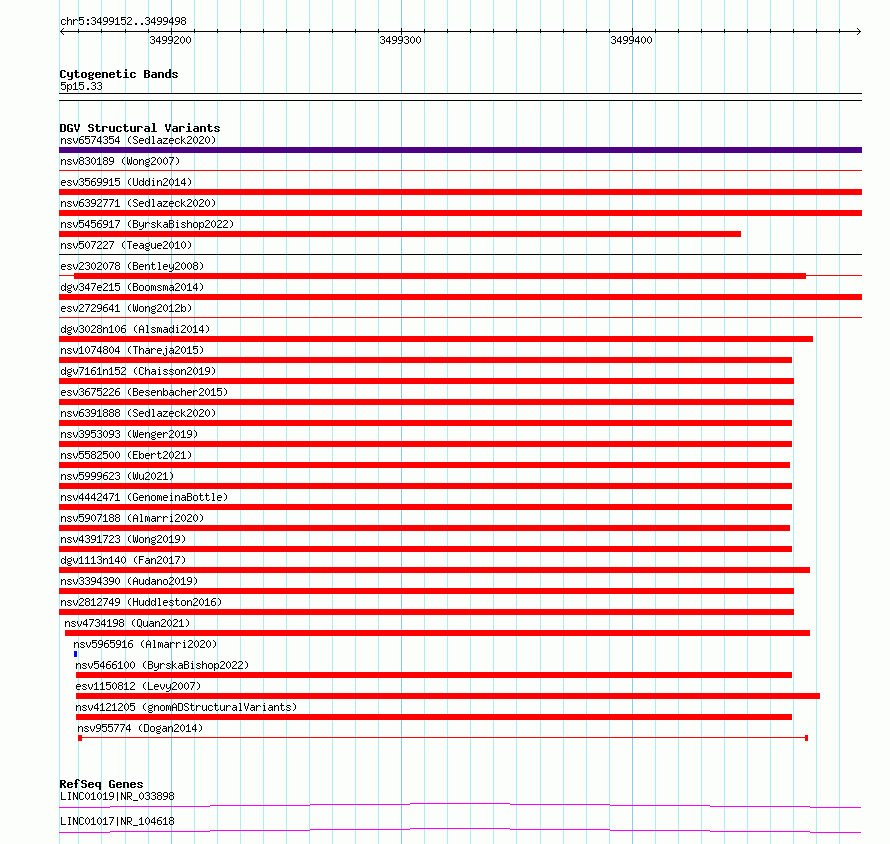Click ruler position 3499400

click(631, 40)
